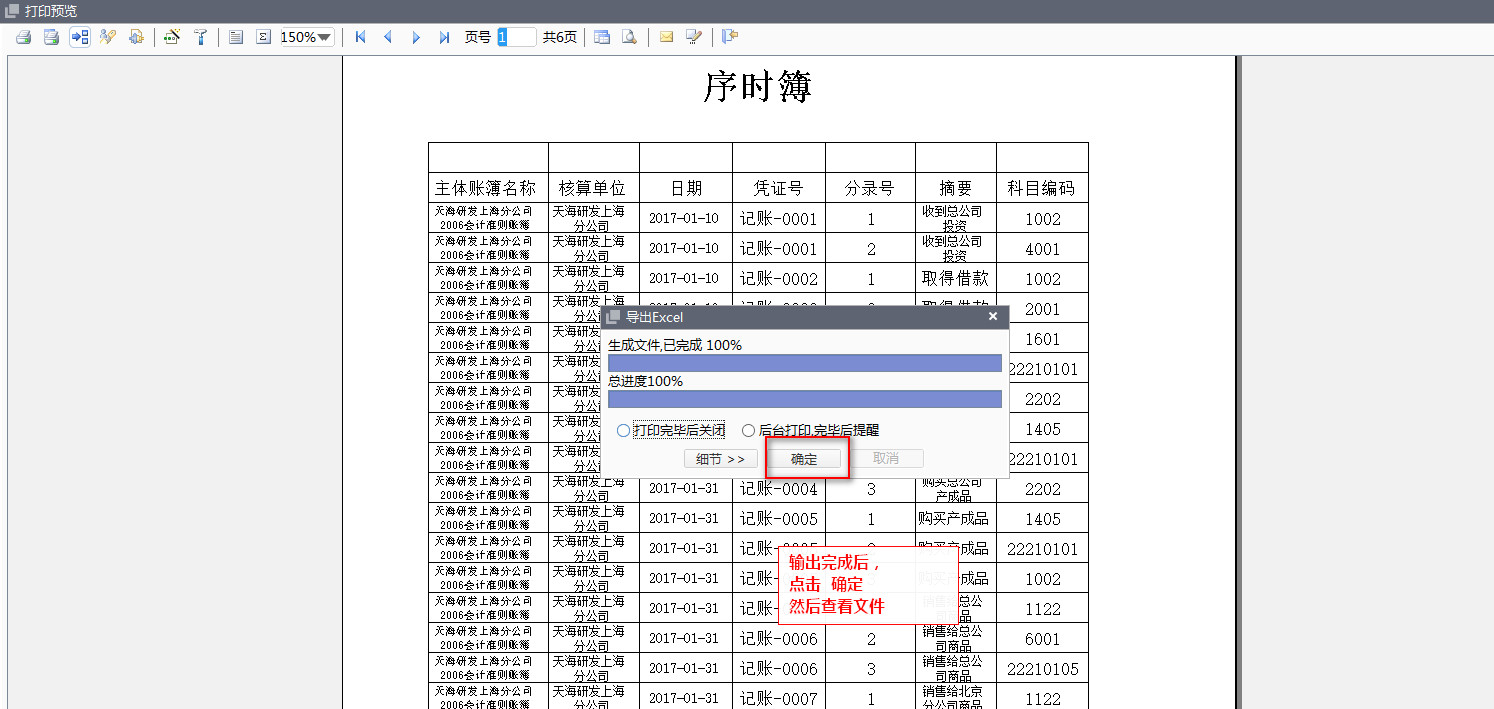Screen dimensions: 1494x709
Task: Click the exit preview door icon
Action: [x=729, y=37]
